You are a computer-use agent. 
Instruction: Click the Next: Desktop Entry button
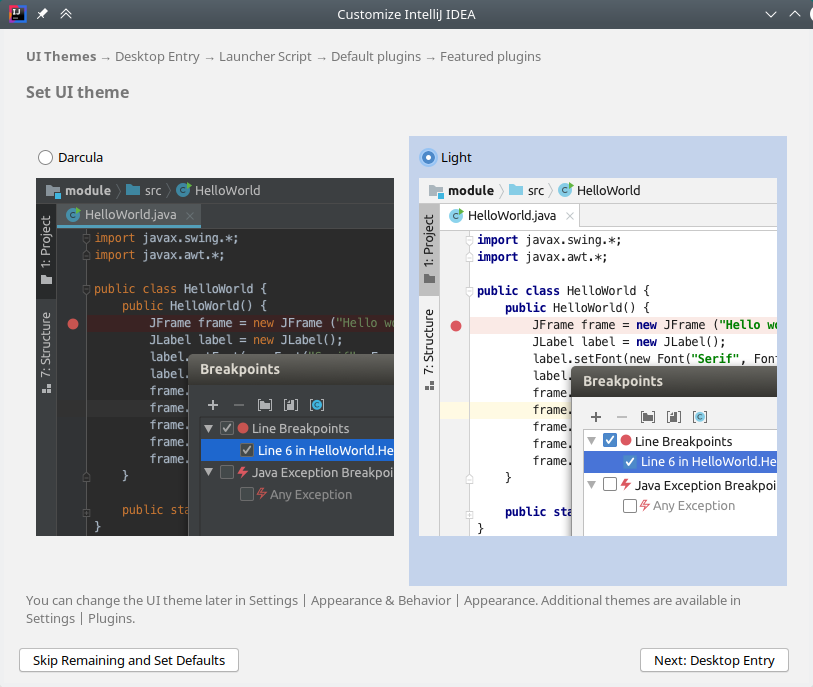(714, 660)
